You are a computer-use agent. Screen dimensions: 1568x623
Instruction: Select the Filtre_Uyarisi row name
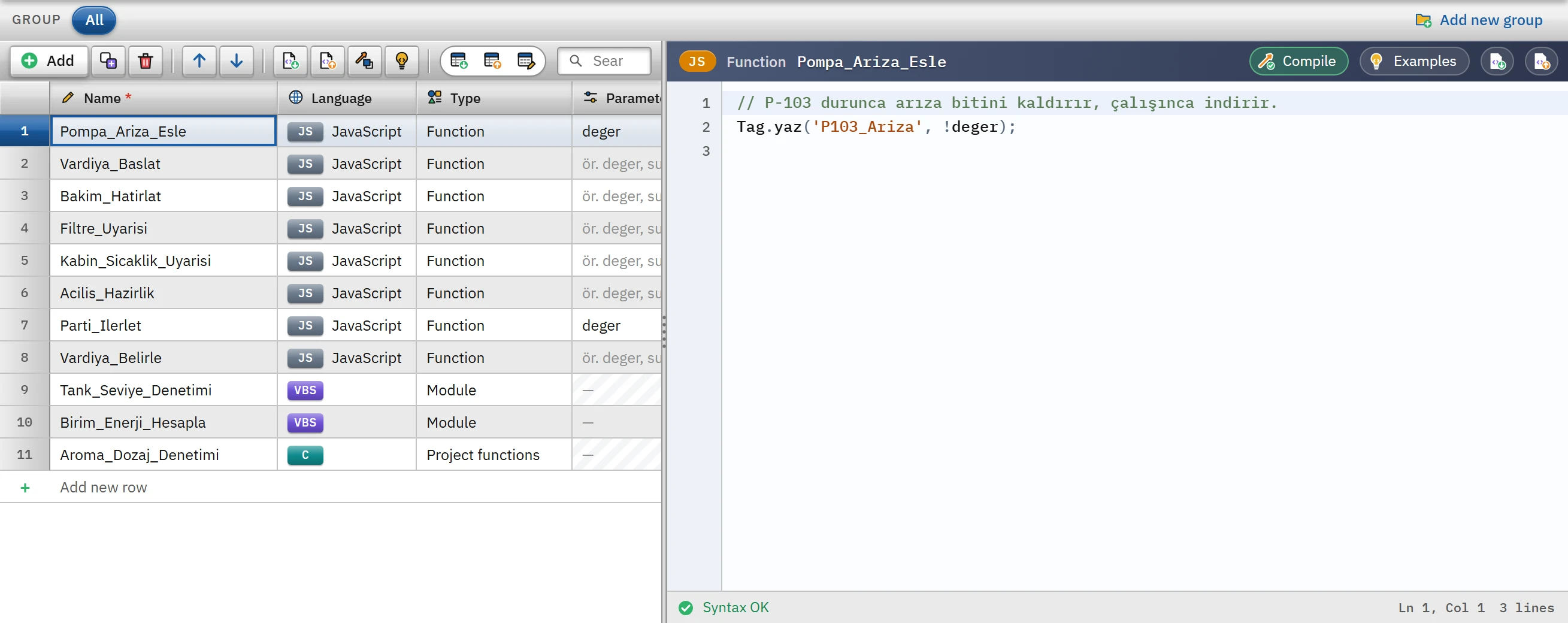pyautogui.click(x=163, y=228)
